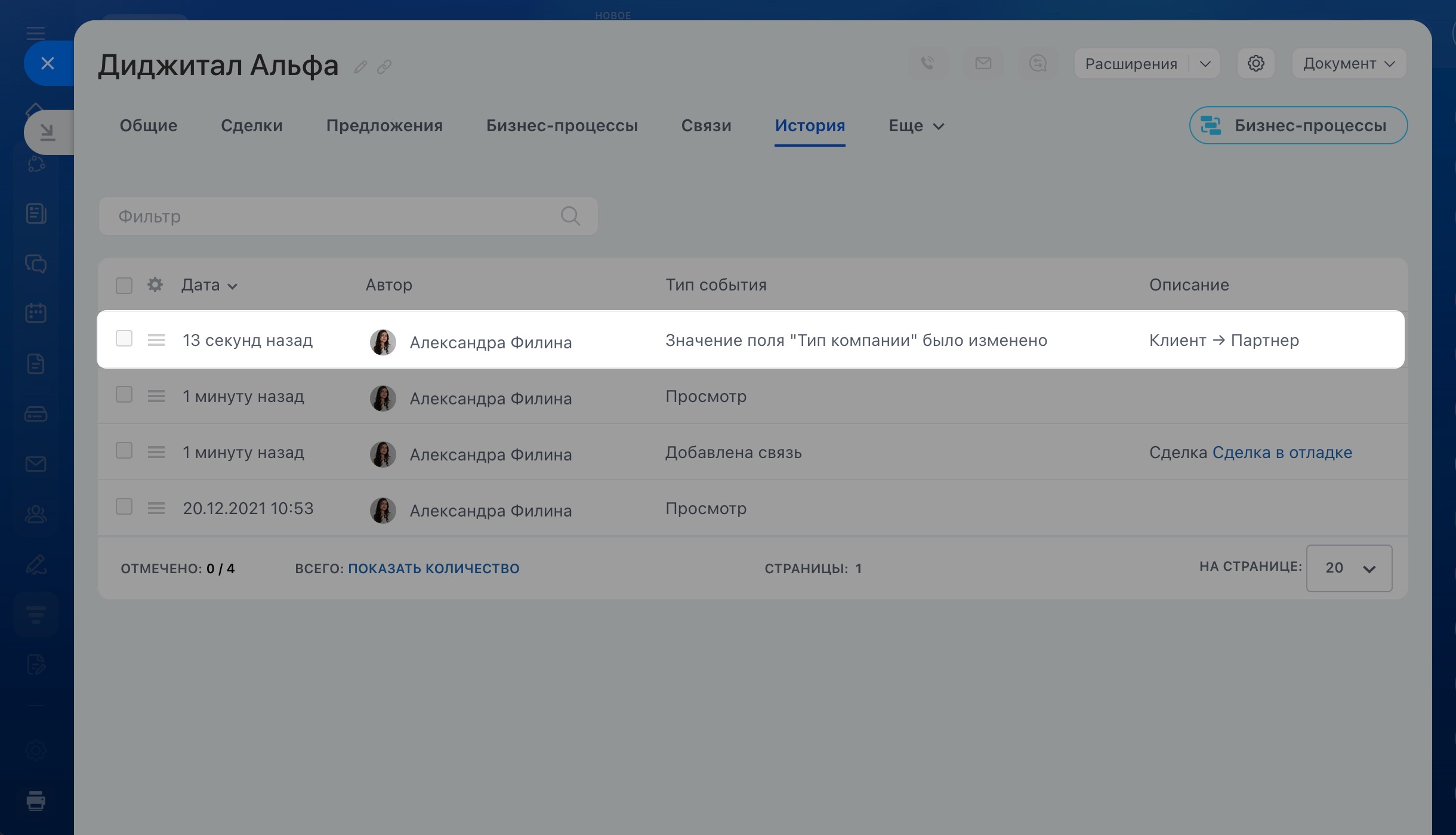
Task: Open card settings gear icon
Action: [x=1256, y=63]
